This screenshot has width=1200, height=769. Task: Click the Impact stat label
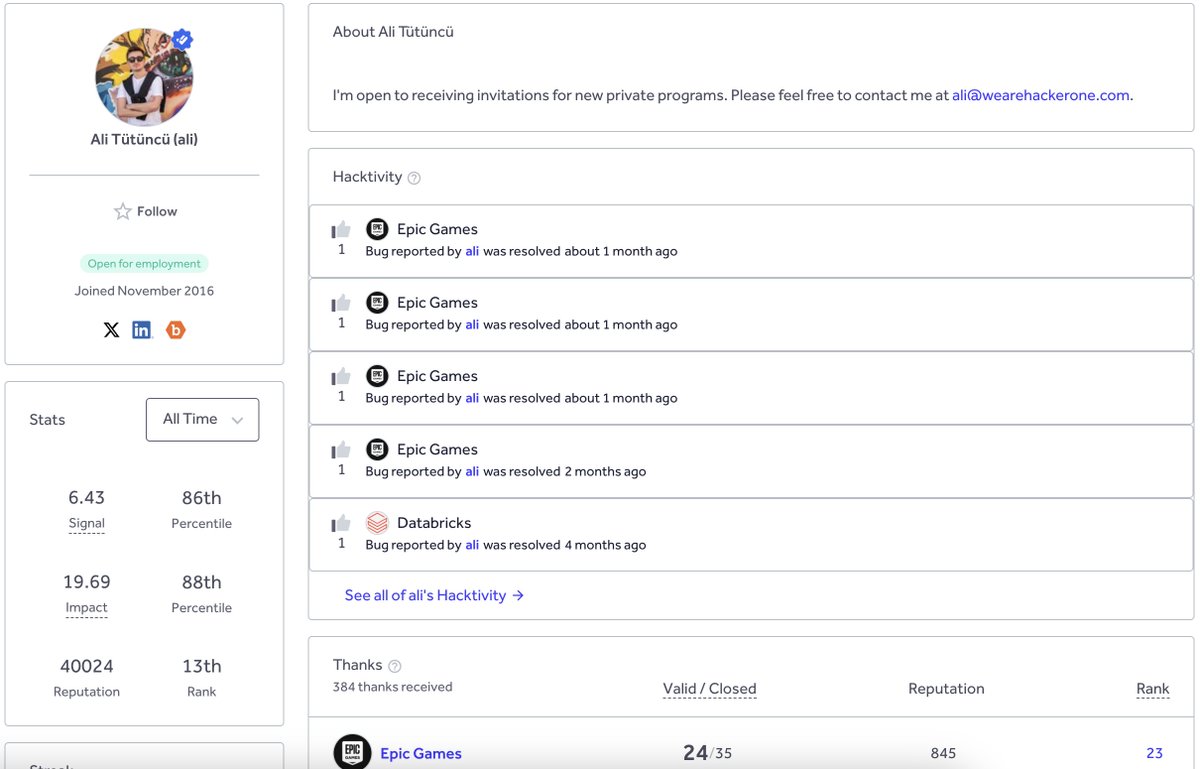pos(87,607)
